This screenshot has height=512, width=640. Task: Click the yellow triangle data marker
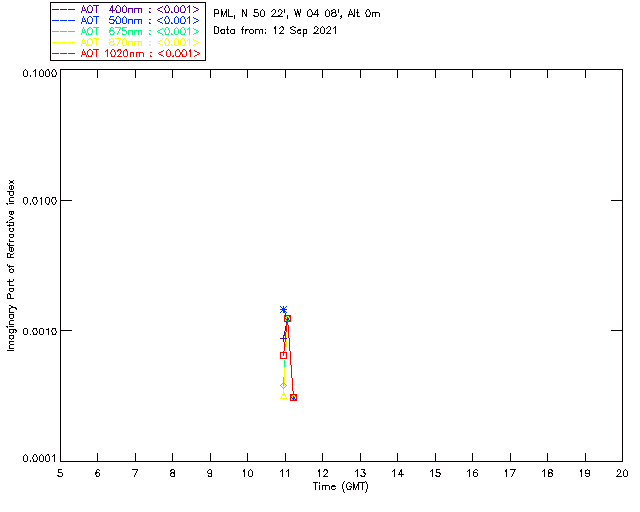pos(283,396)
